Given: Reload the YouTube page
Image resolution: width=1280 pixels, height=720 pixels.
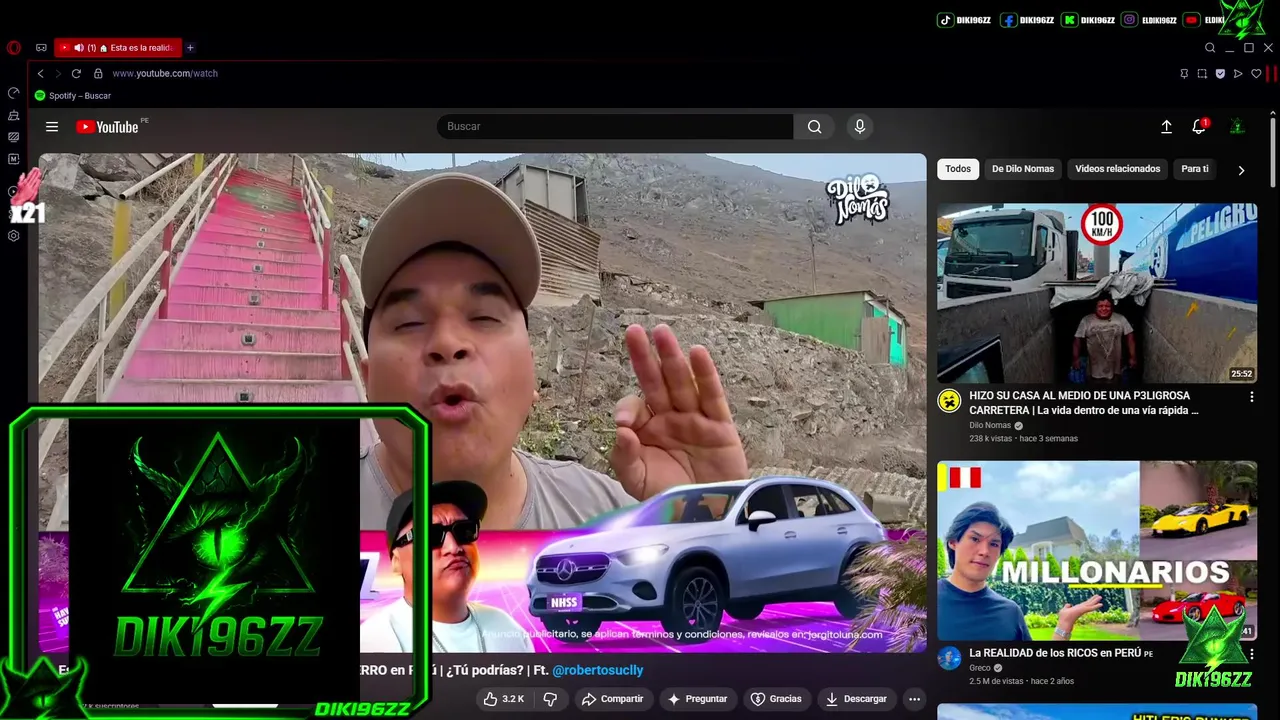Looking at the screenshot, I should coord(76,73).
